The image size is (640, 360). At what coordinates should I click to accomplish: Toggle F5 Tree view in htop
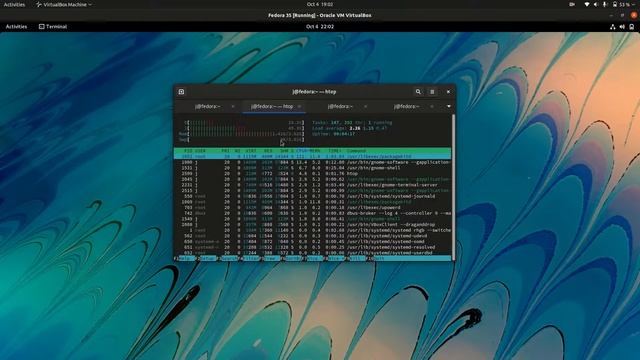tap(271, 258)
